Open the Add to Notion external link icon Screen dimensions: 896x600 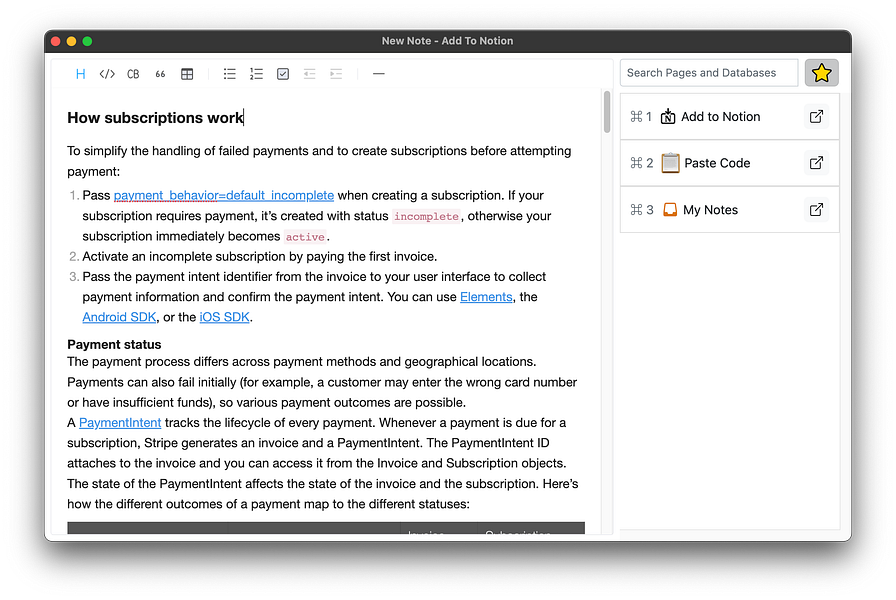(816, 116)
